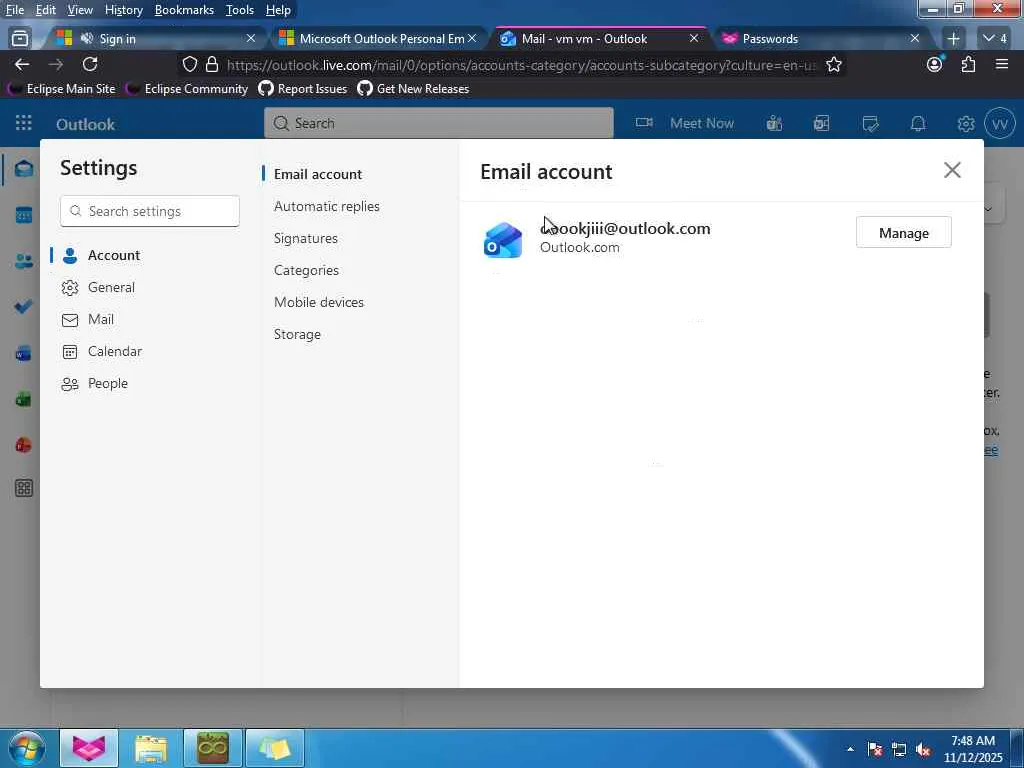This screenshot has height=768, width=1024.
Task: Click the Outlook Search box
Action: (438, 123)
